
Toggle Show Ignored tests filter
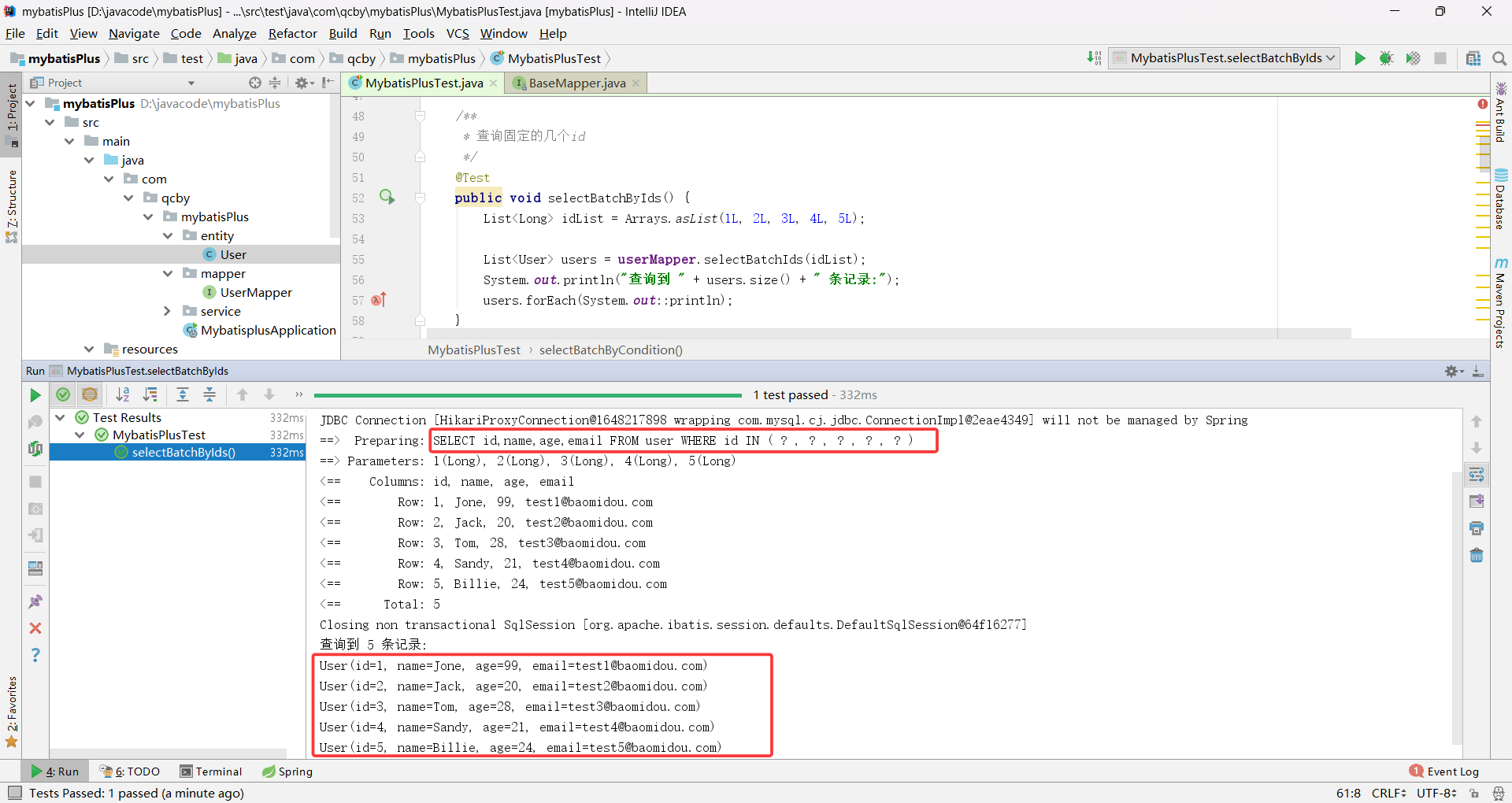90,395
